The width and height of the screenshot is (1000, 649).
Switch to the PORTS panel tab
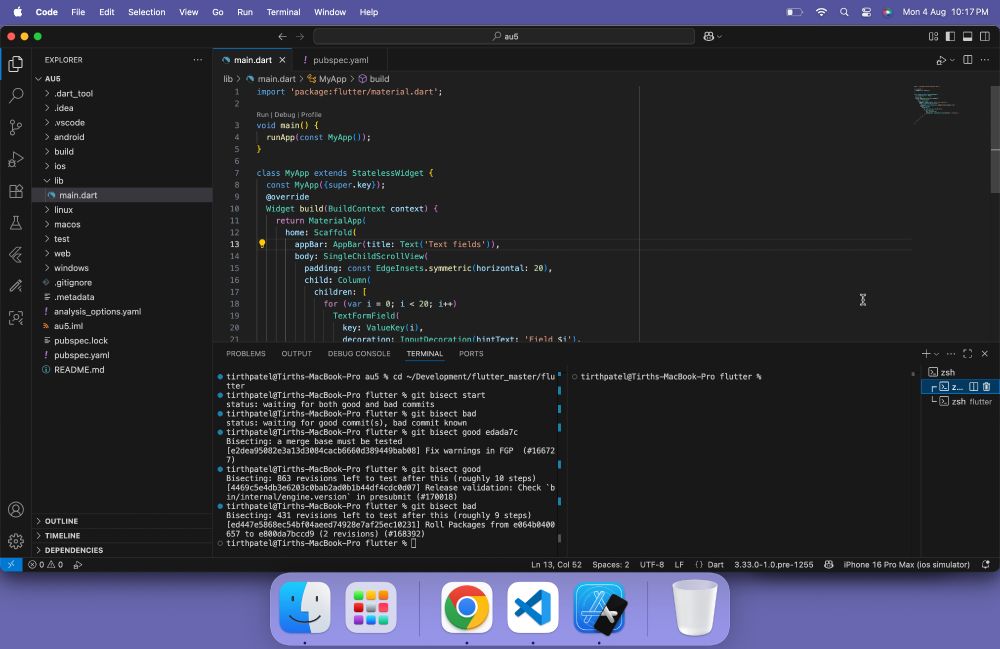coord(471,354)
